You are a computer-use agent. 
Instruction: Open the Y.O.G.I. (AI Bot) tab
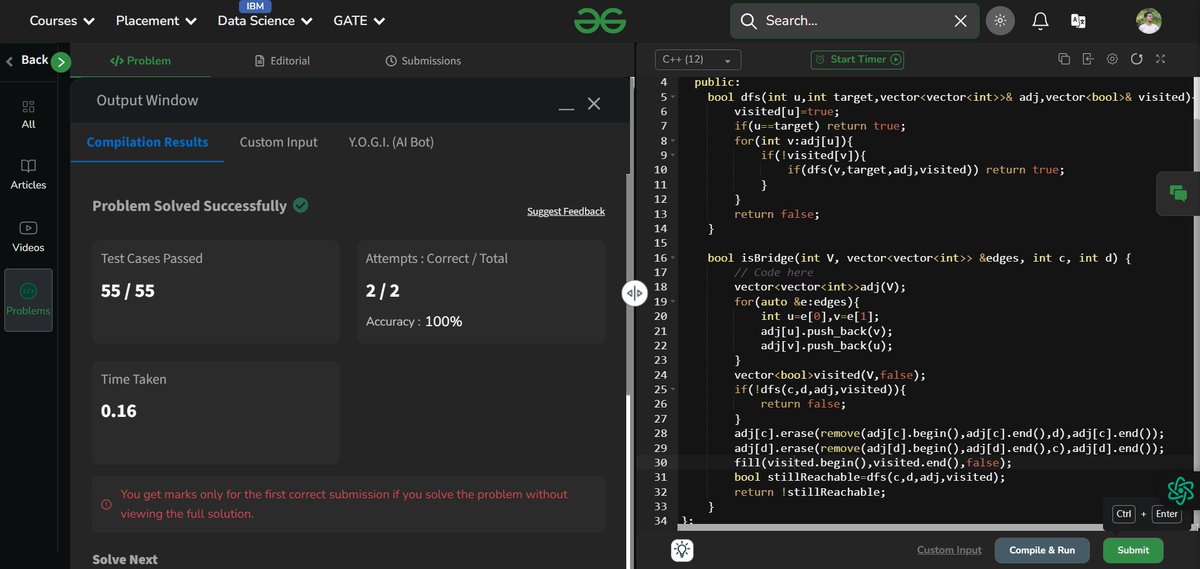click(391, 142)
